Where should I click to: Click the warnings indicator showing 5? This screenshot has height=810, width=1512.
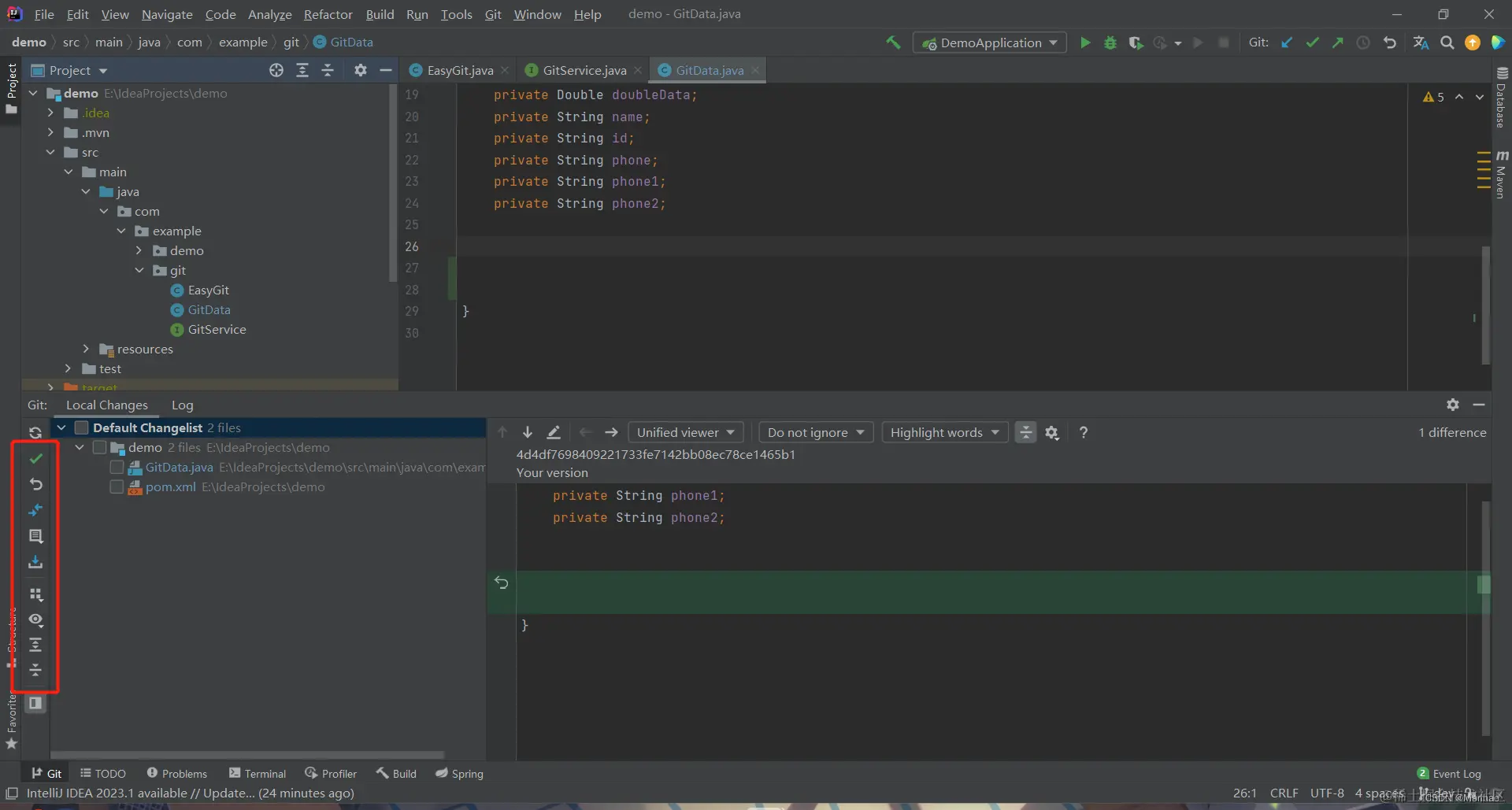[1433, 97]
